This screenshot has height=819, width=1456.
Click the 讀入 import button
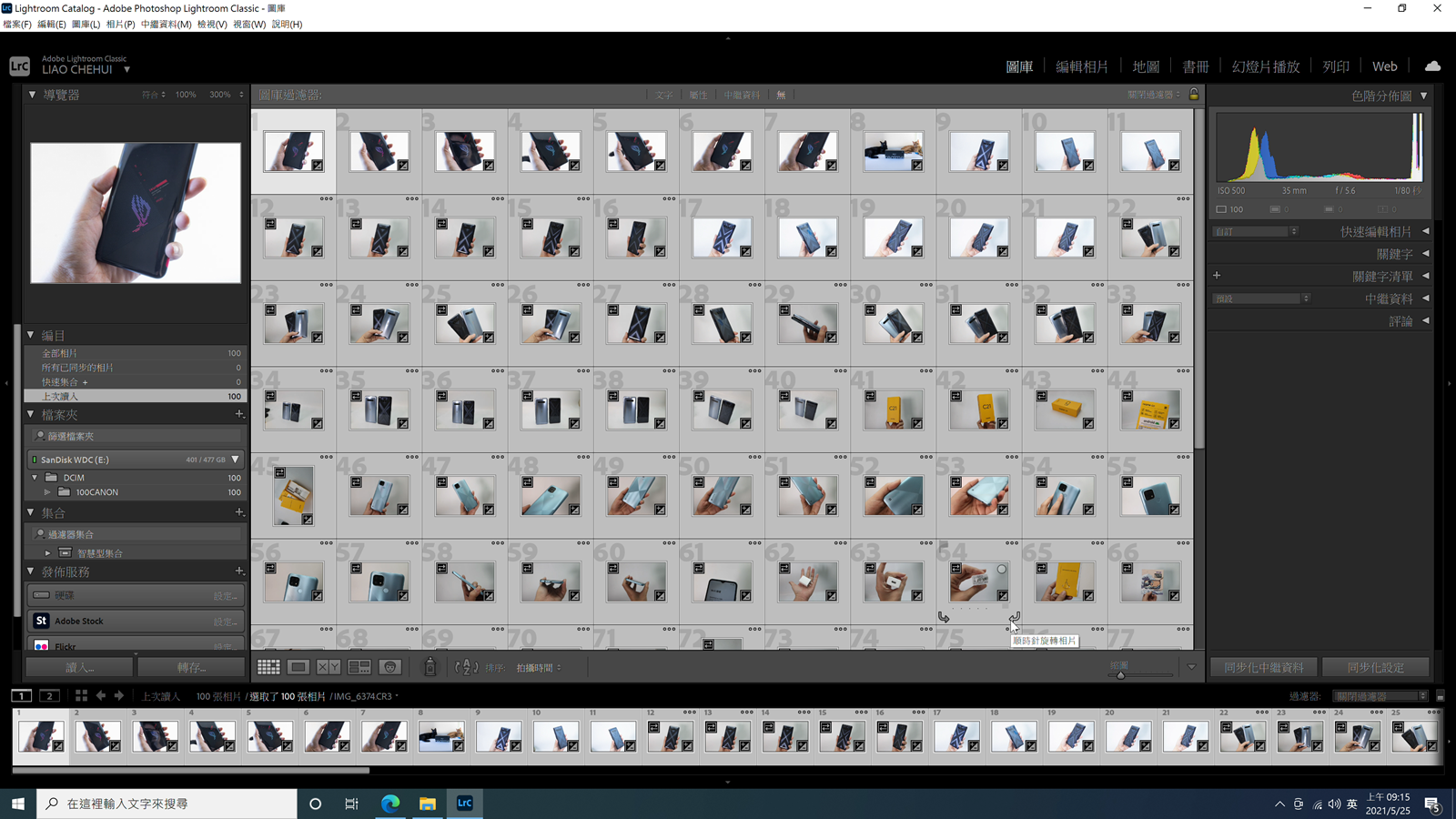pyautogui.click(x=80, y=667)
